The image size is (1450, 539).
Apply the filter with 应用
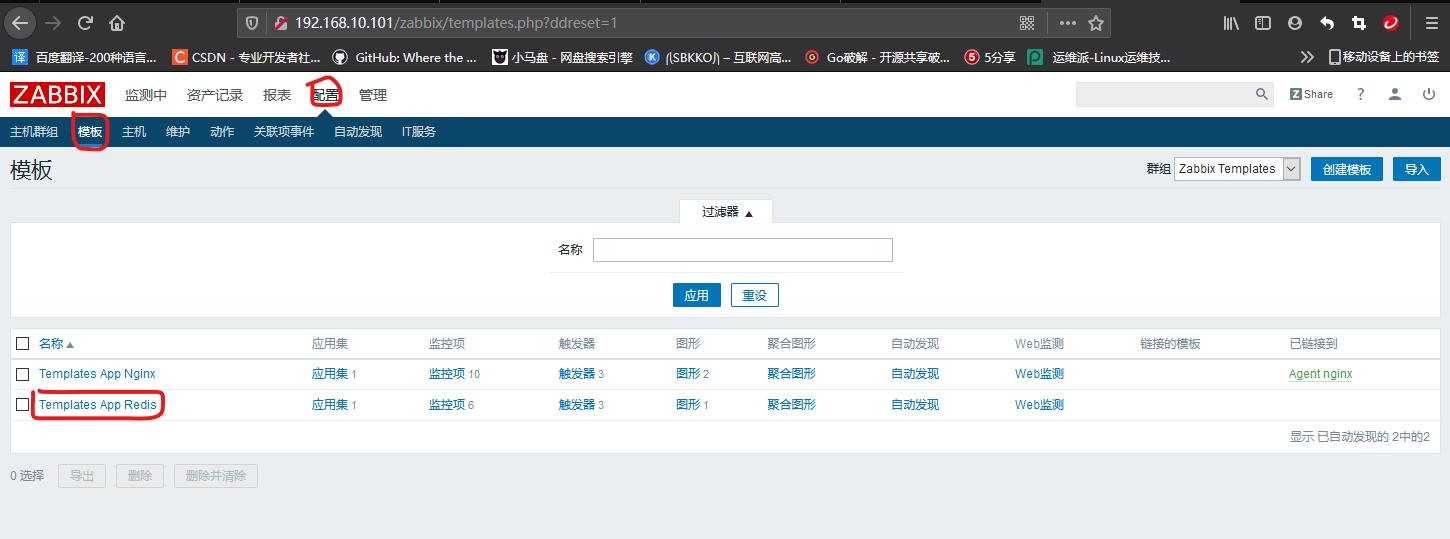coord(696,295)
